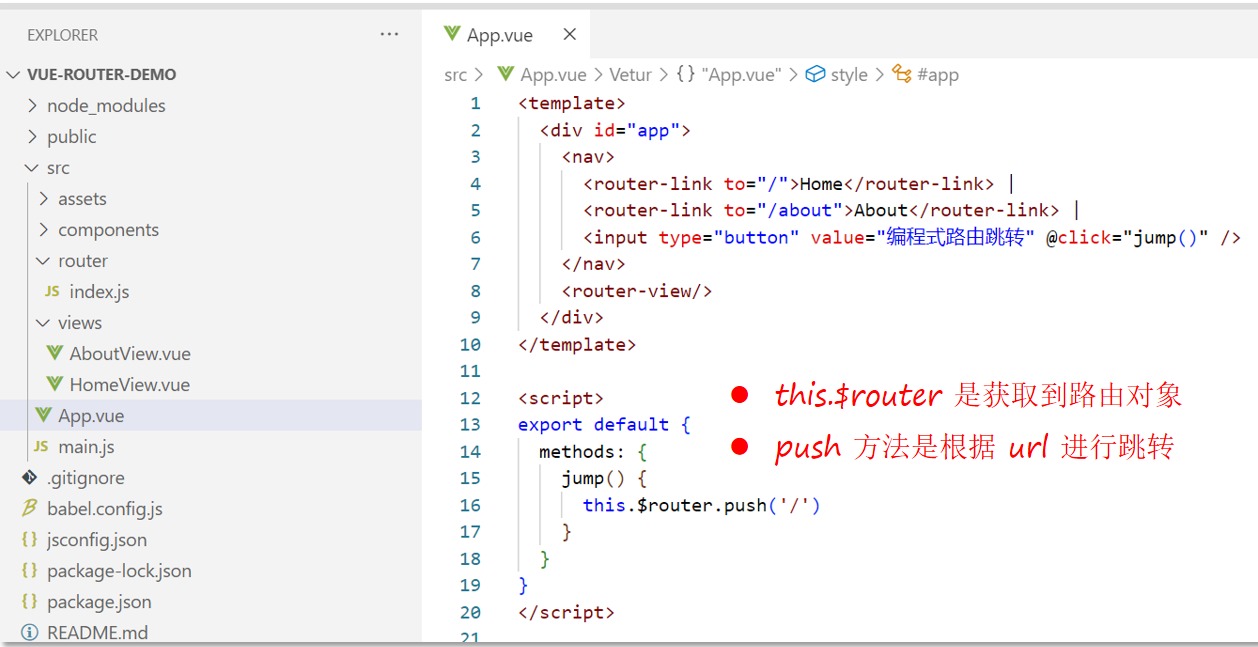This screenshot has height=647, width=1258.
Task: Click the methods: { code line
Action: click(x=593, y=452)
